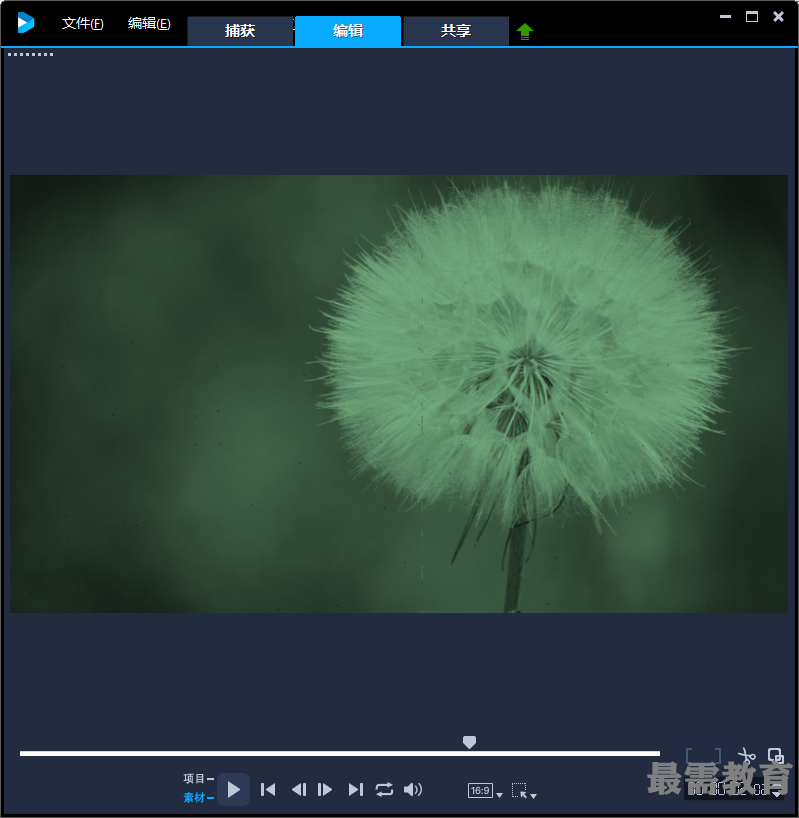Step forward one frame
The height and width of the screenshot is (818, 799).
tap(325, 789)
